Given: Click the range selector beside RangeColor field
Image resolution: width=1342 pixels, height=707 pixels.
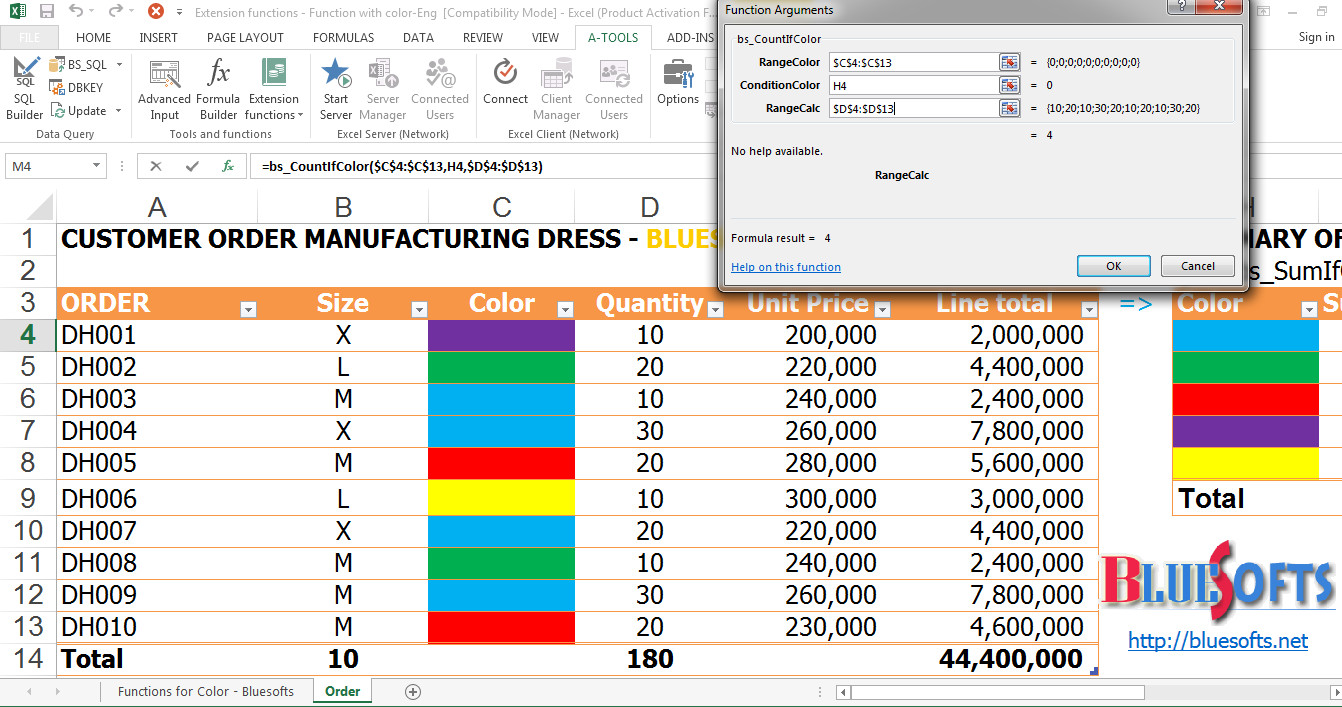Looking at the screenshot, I should [x=1009, y=62].
